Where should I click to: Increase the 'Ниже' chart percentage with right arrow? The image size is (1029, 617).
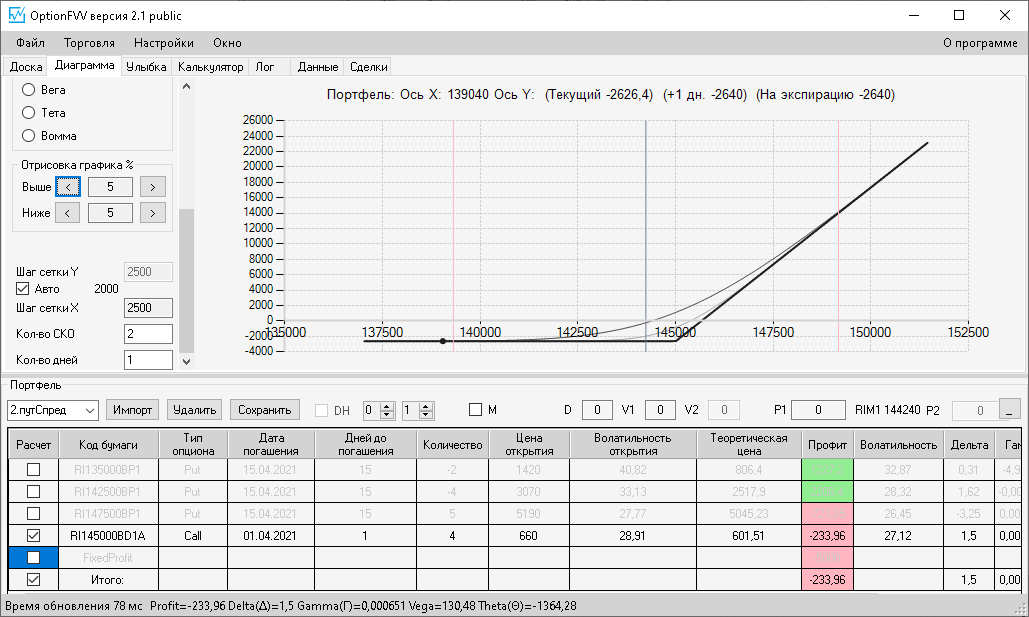click(152, 213)
